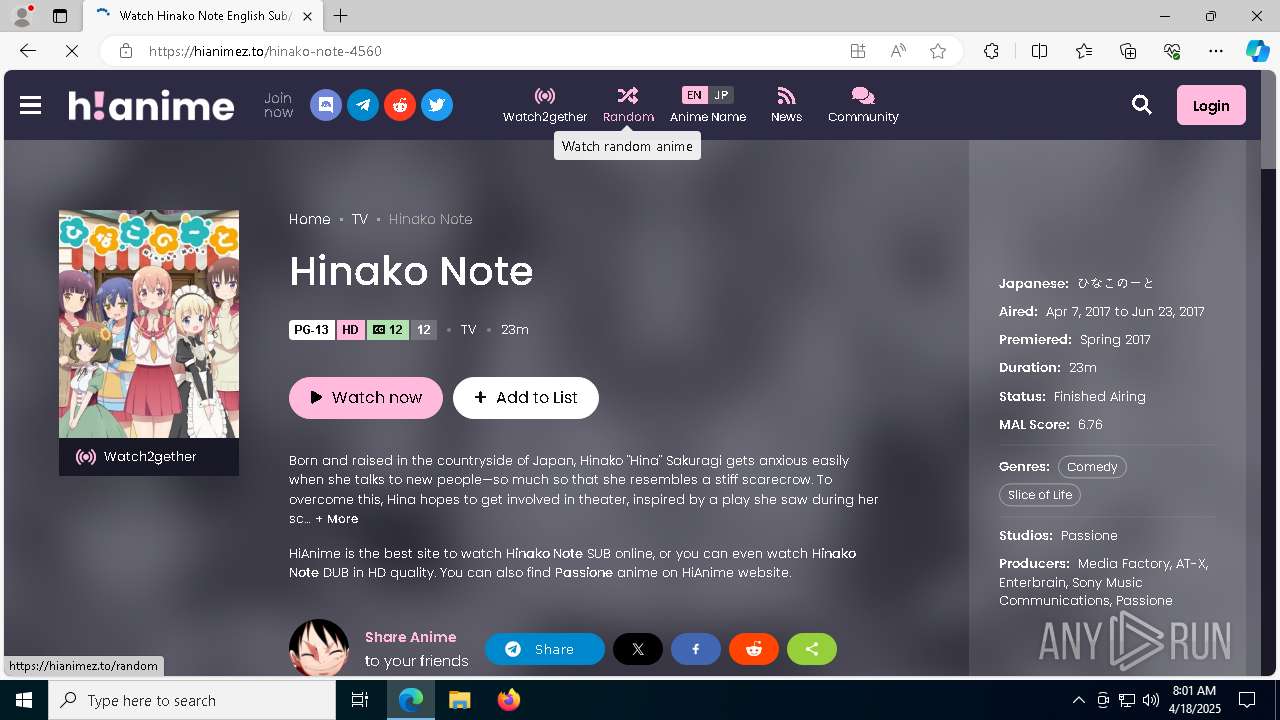This screenshot has height=720, width=1280.
Task: Open the Reddit join icon
Action: 400,105
